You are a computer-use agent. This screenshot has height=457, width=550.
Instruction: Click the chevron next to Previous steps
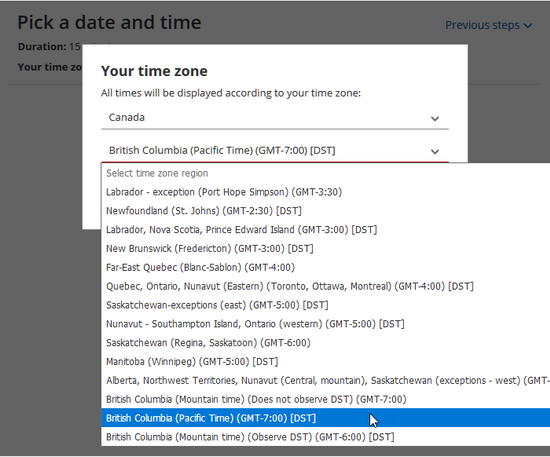coord(528,26)
